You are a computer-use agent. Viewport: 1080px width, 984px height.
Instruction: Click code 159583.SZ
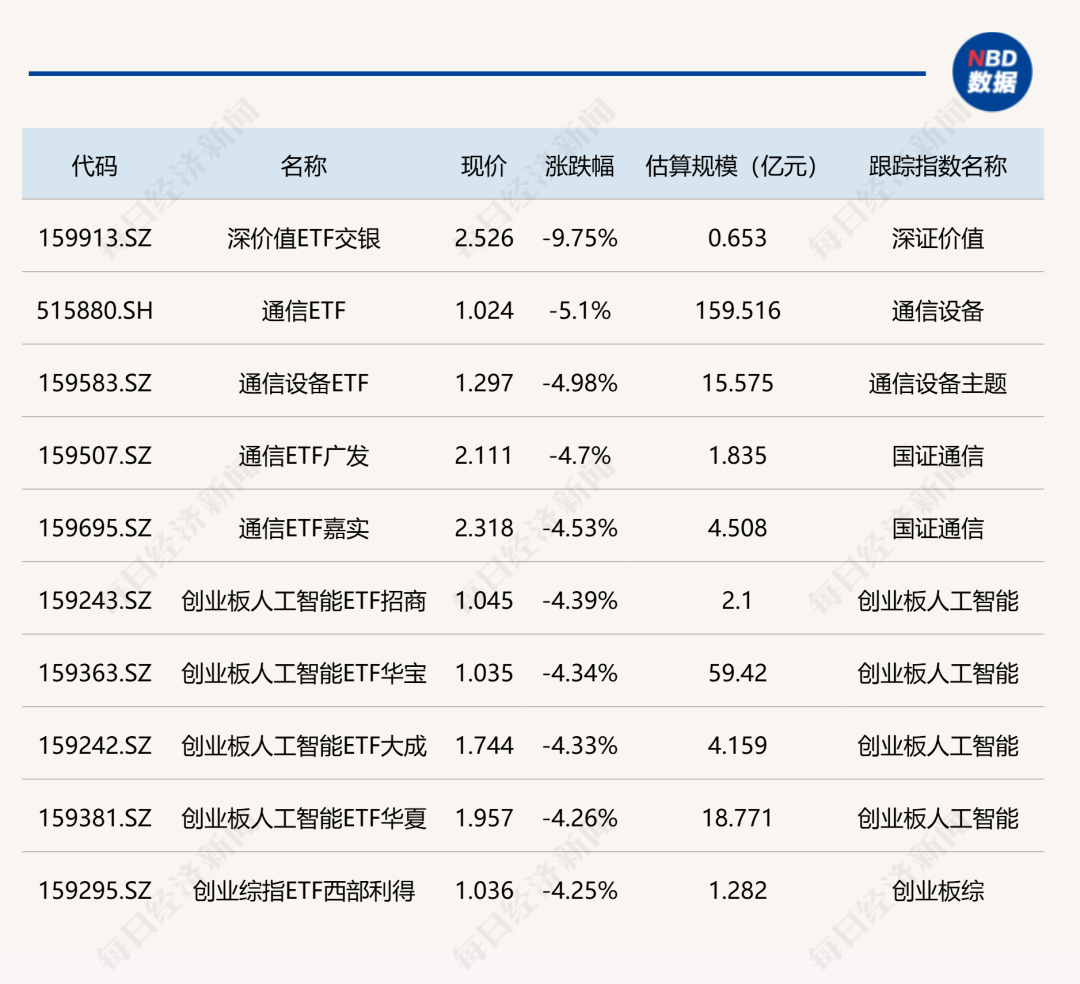click(94, 383)
